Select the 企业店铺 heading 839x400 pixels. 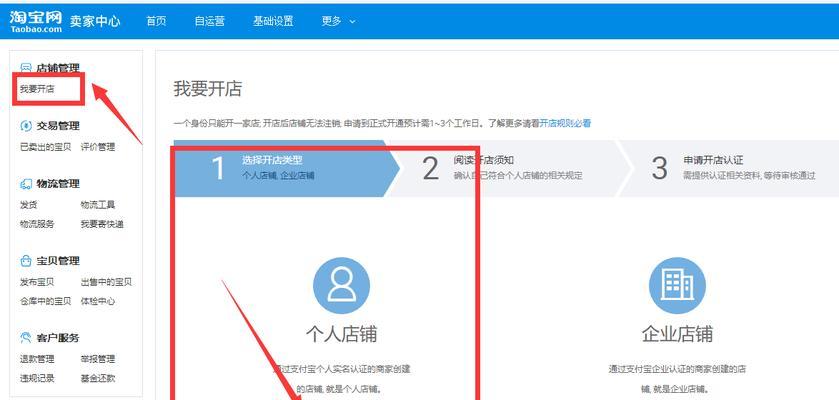[677, 334]
